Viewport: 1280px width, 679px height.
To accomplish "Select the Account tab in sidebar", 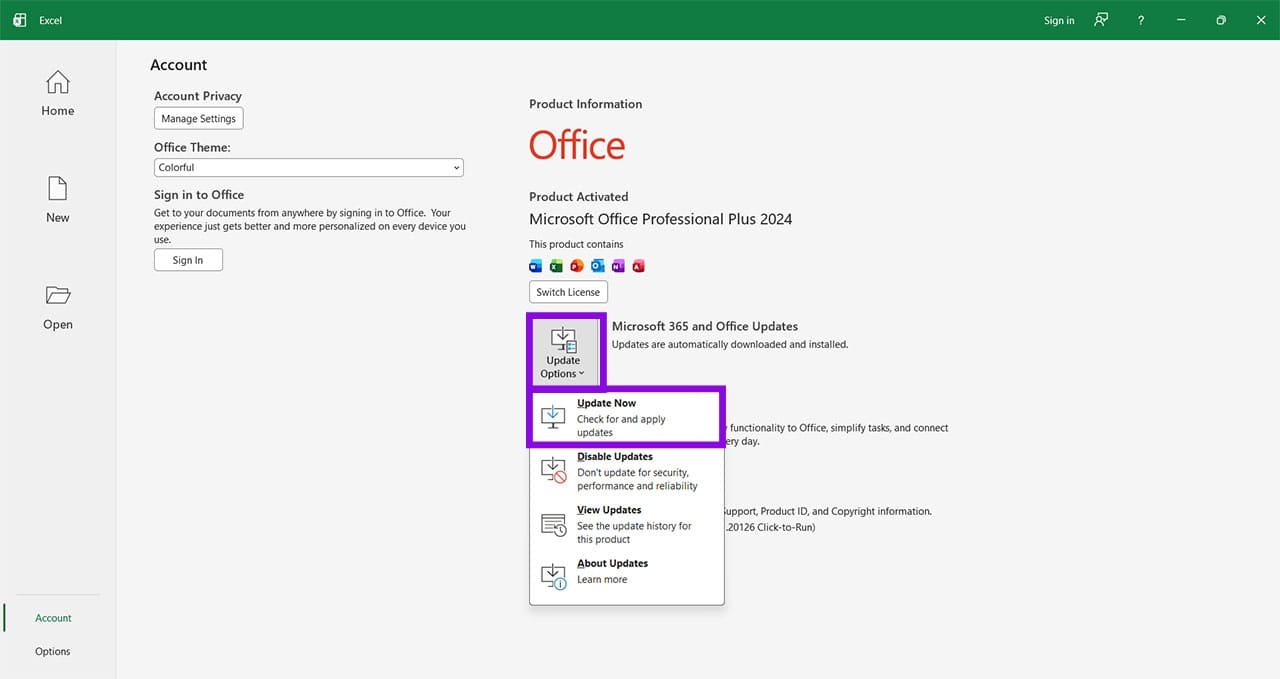I will (x=54, y=618).
